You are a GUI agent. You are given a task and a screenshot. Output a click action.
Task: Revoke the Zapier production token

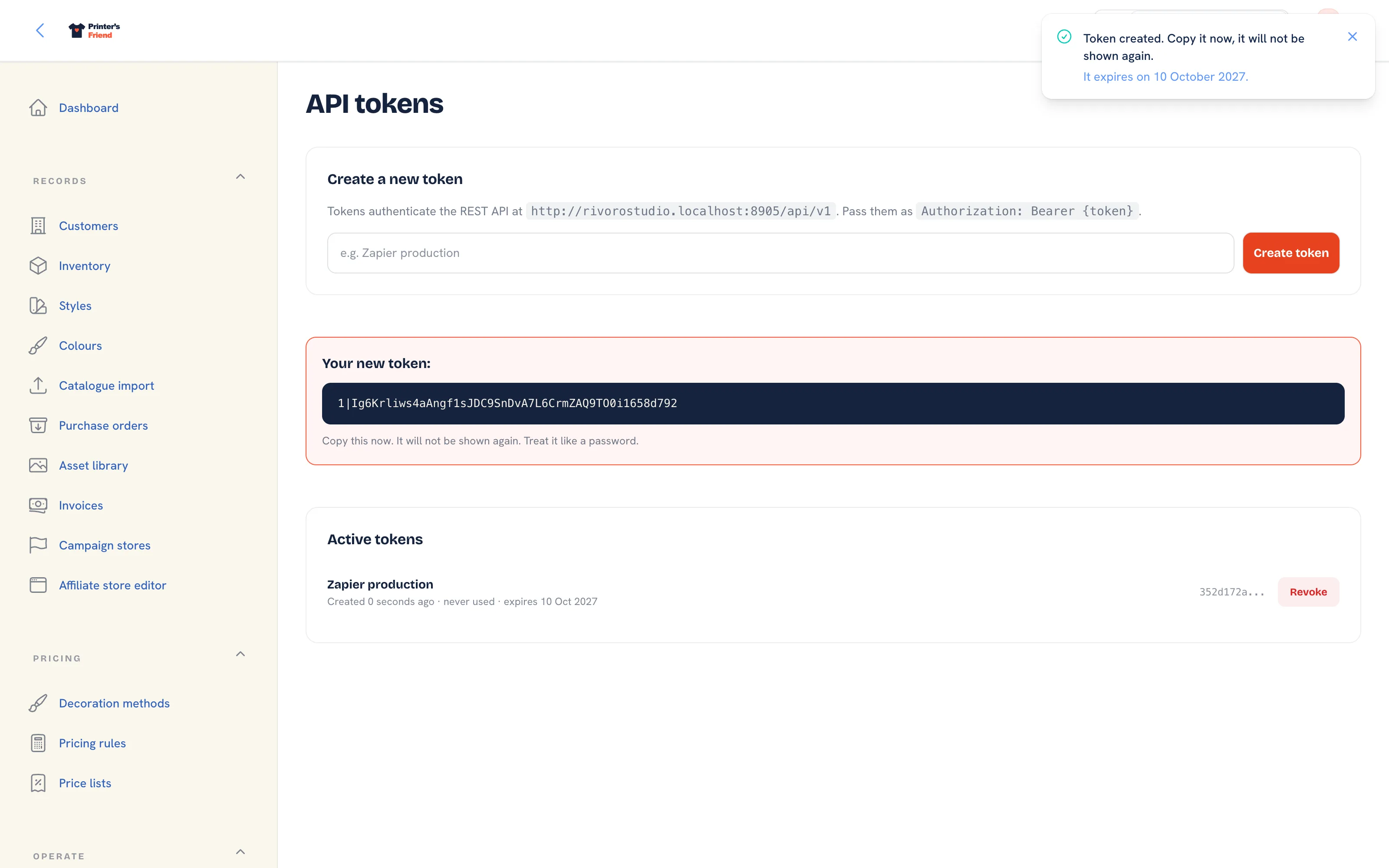(1308, 592)
